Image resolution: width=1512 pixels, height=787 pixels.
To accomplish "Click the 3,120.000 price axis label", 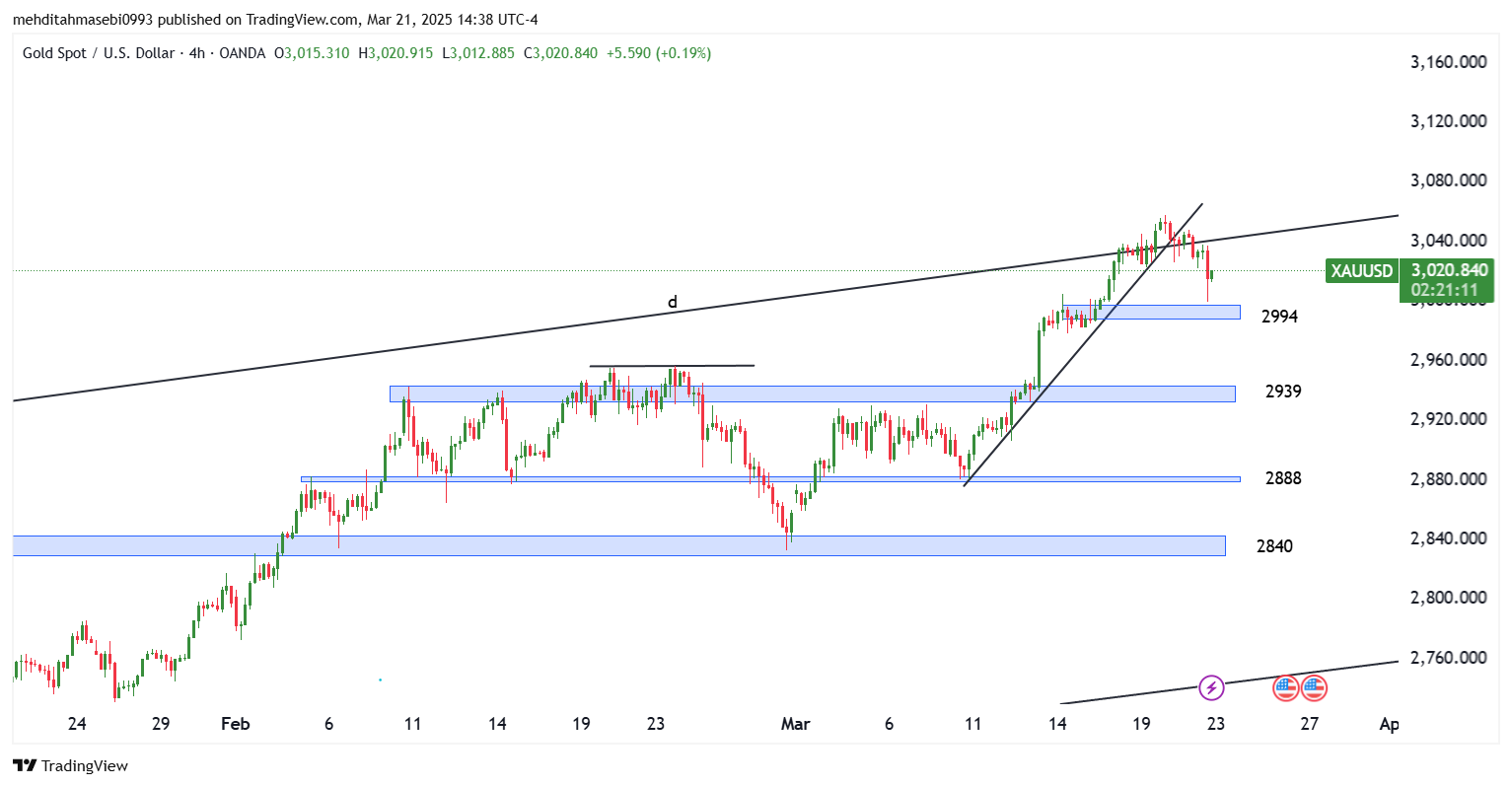I will point(1448,121).
